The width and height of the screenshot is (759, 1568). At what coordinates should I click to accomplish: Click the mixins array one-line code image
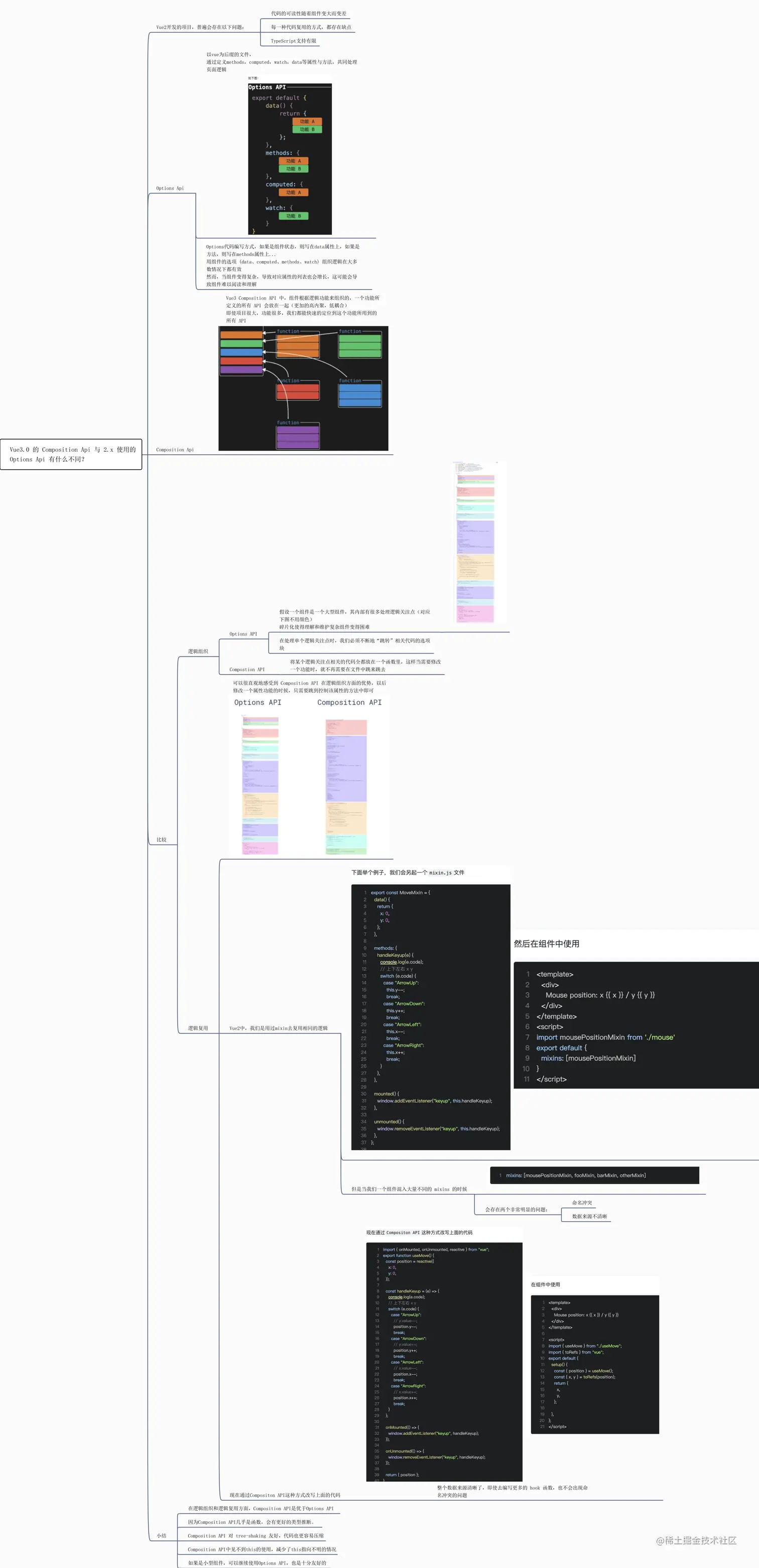tap(594, 1175)
